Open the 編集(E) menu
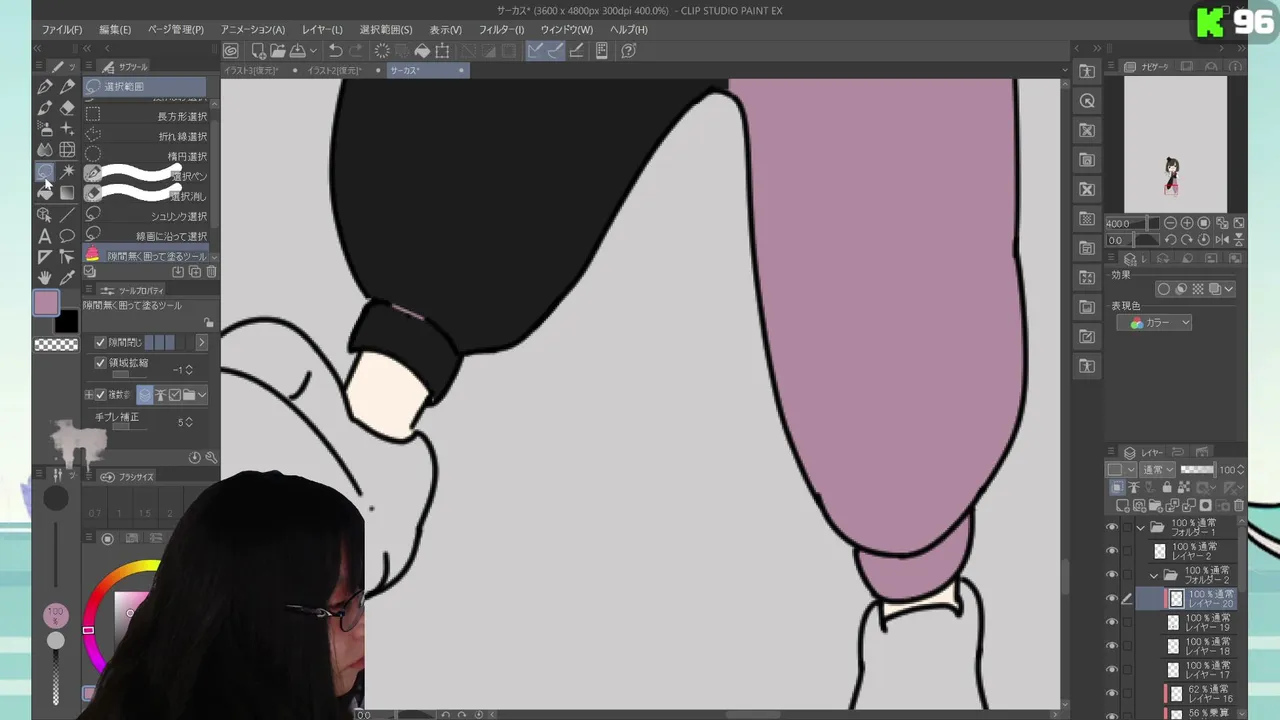The height and width of the screenshot is (720, 1280). [115, 30]
